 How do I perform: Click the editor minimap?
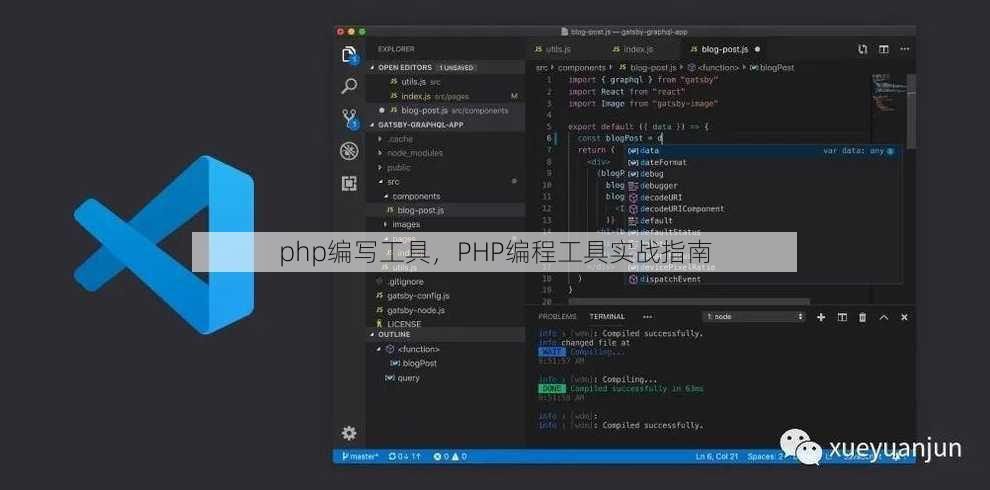click(x=887, y=95)
